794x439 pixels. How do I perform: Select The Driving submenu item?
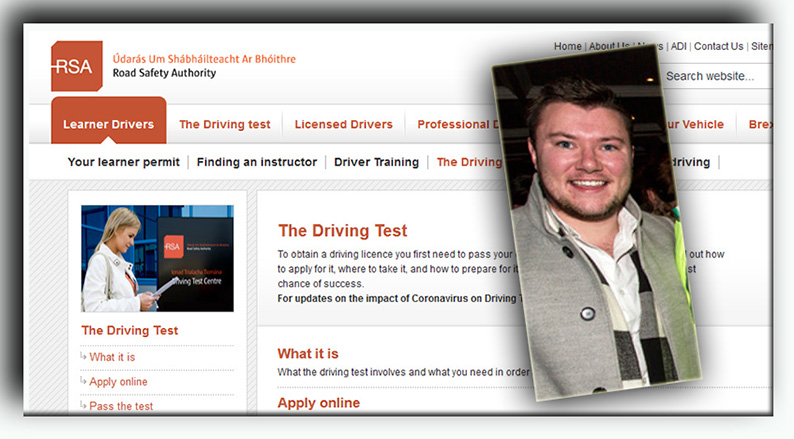click(469, 162)
